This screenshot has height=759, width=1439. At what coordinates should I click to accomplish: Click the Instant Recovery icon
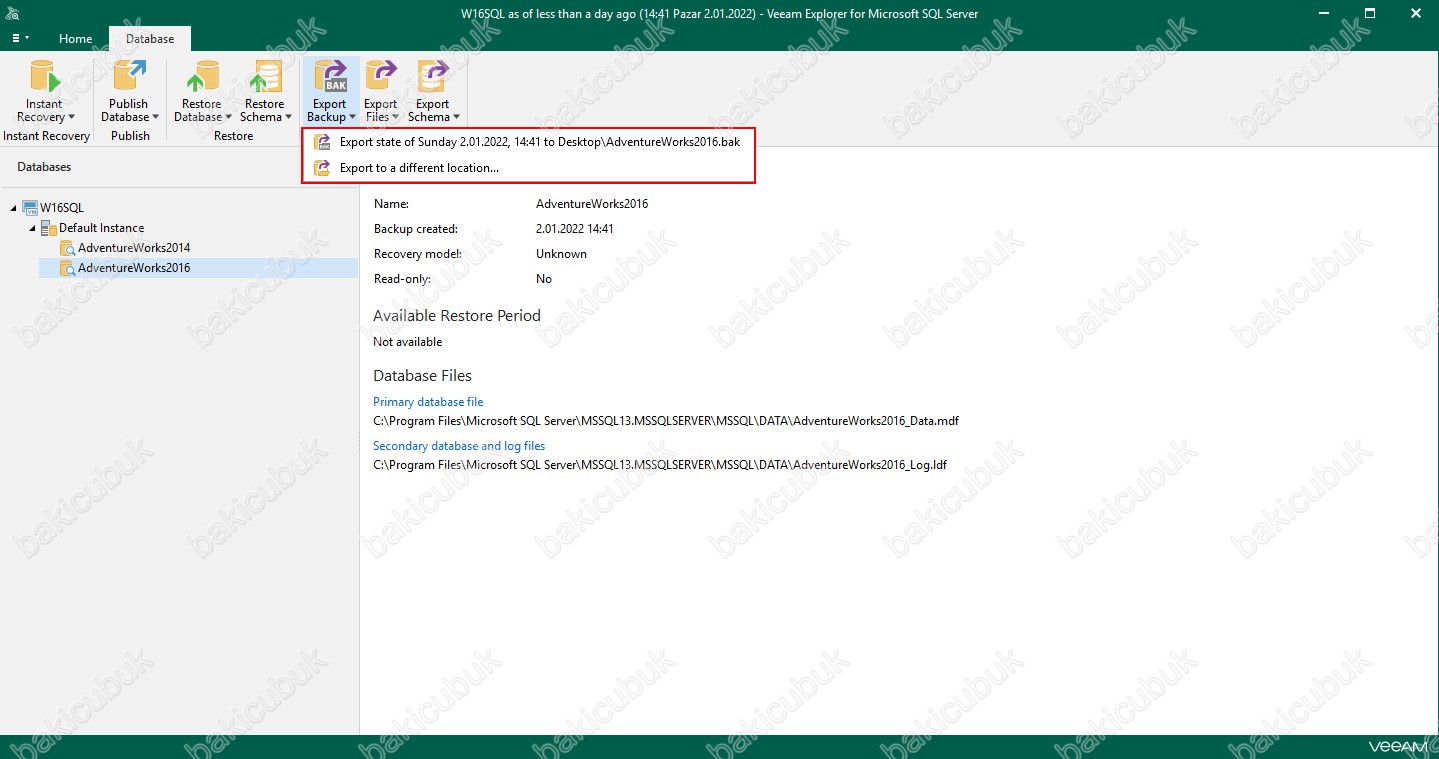[44, 77]
